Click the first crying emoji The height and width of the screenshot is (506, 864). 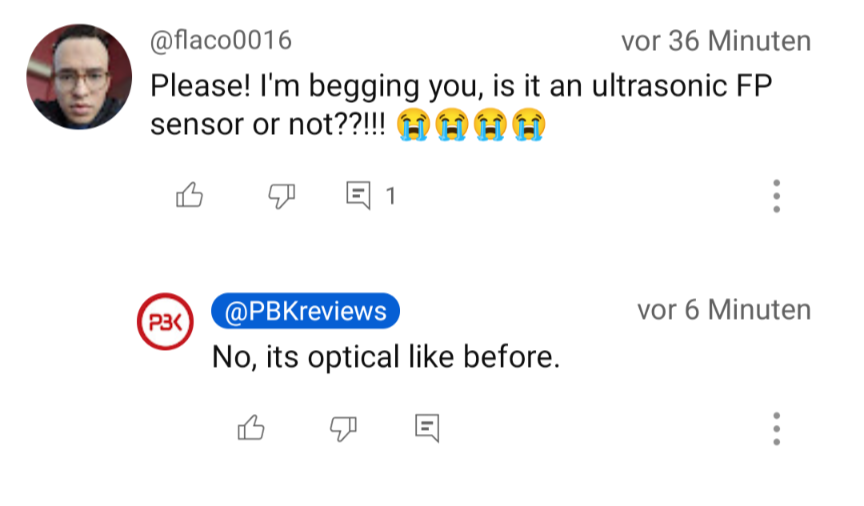coord(412,126)
